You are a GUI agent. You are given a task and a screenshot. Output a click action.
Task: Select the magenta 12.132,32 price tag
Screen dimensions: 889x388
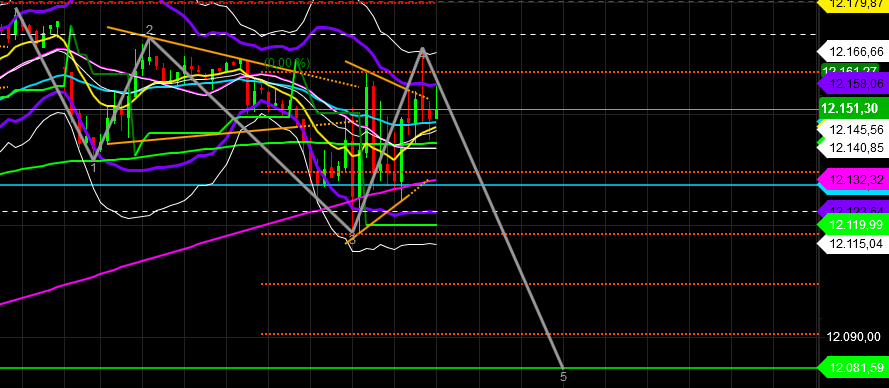852,180
